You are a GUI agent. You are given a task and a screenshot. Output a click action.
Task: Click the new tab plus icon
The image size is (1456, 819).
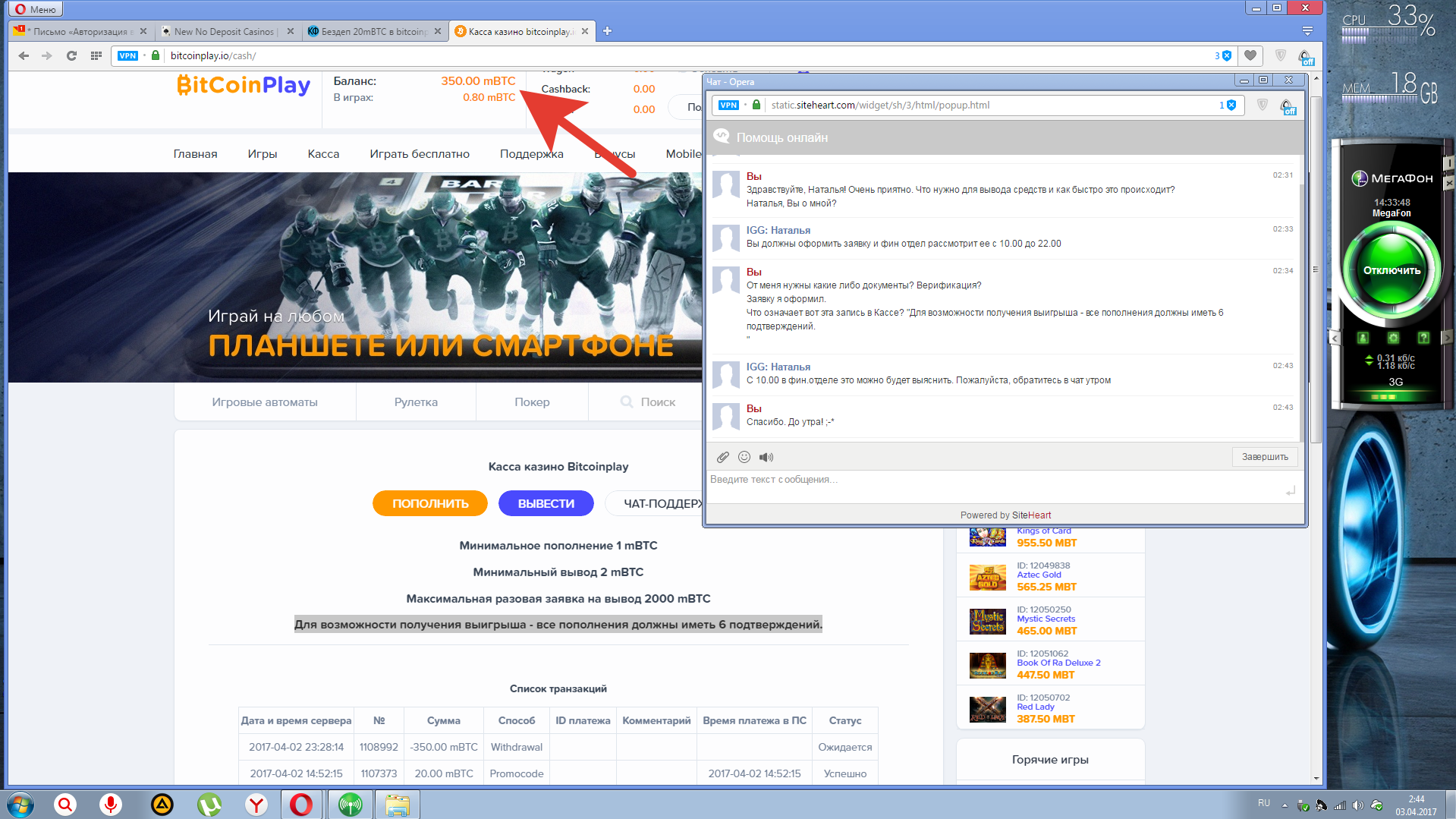(607, 31)
